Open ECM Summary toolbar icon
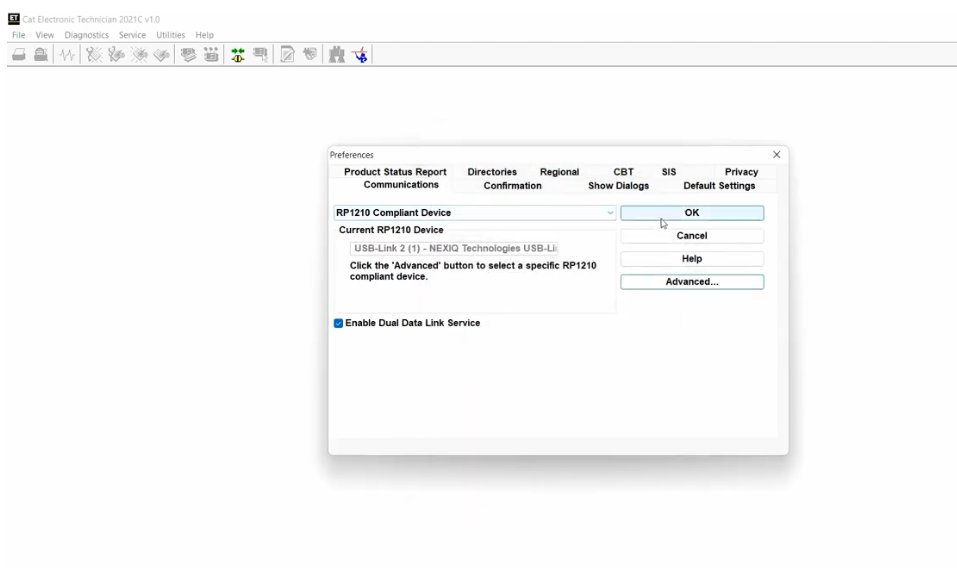Screen dimensions: 957x568 tap(188, 55)
